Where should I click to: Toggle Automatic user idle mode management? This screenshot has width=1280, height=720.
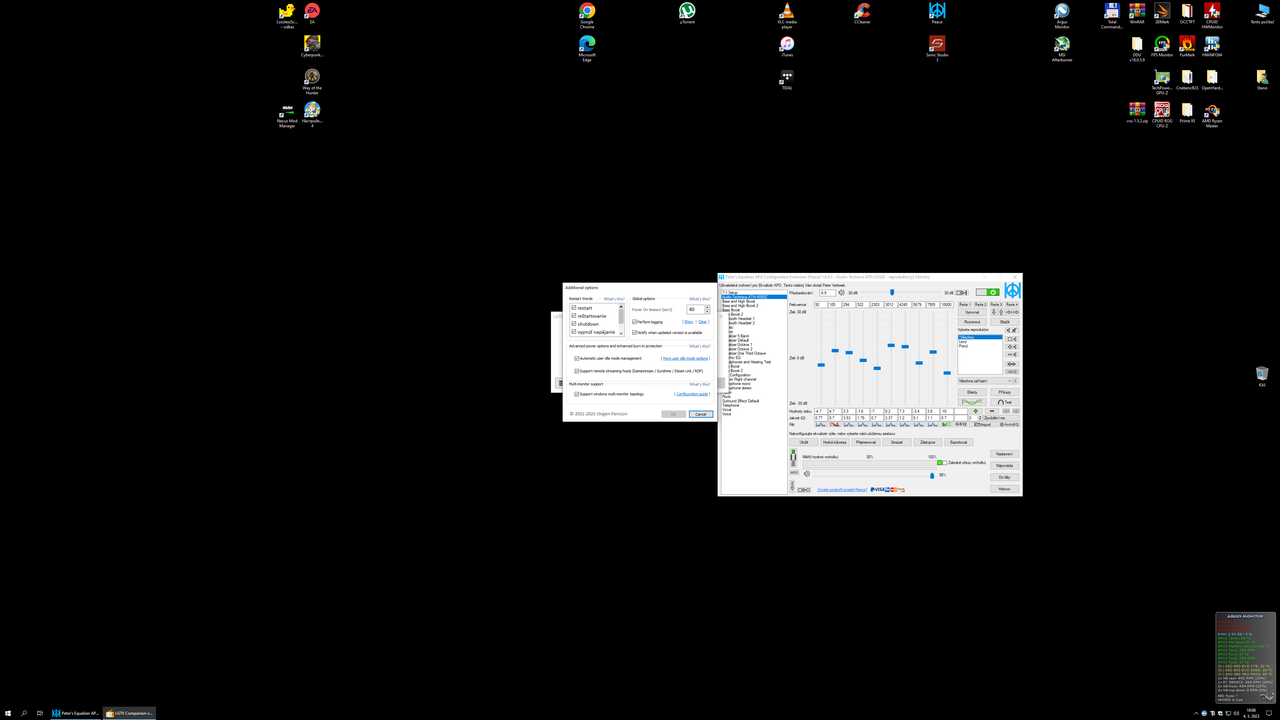coord(576,358)
